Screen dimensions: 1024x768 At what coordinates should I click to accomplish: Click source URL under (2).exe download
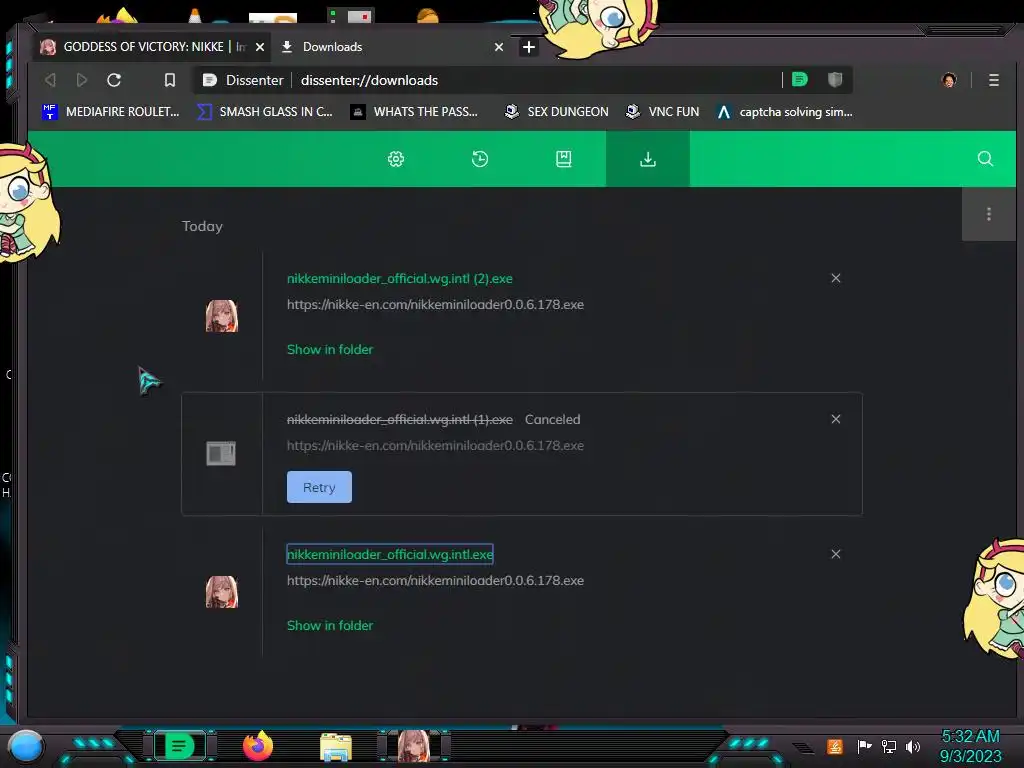(436, 304)
